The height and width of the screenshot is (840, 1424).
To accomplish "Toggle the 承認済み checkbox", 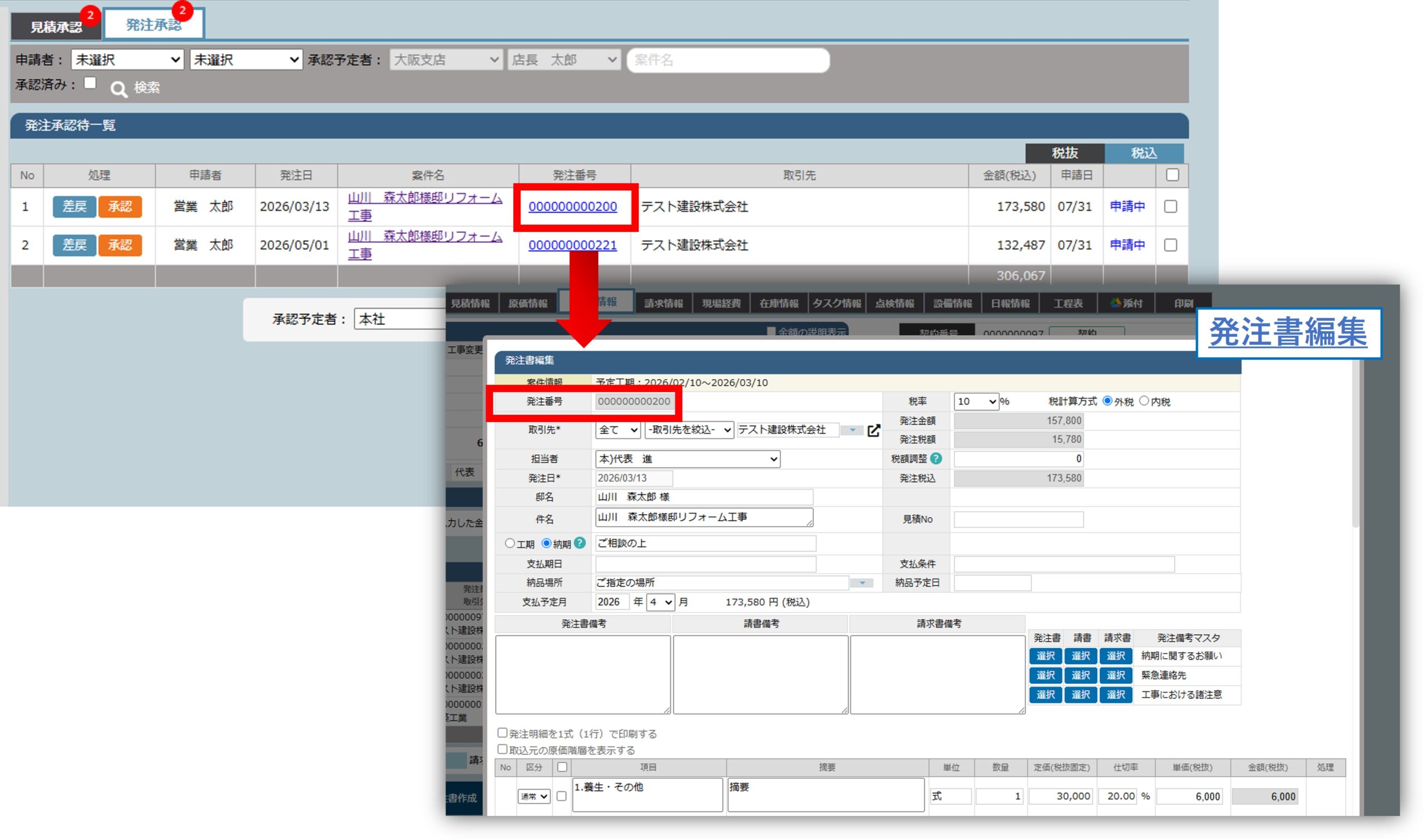I will [90, 83].
